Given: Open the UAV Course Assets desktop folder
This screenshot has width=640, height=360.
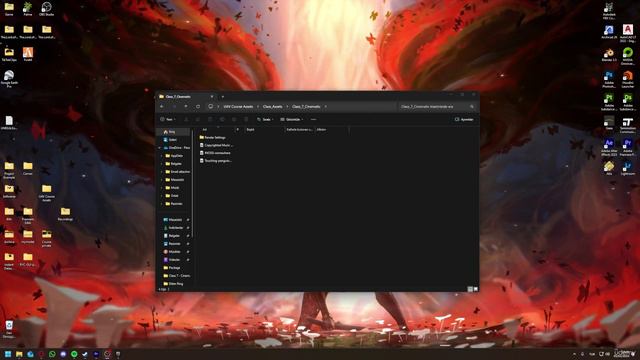Looking at the screenshot, I should pos(47,193).
